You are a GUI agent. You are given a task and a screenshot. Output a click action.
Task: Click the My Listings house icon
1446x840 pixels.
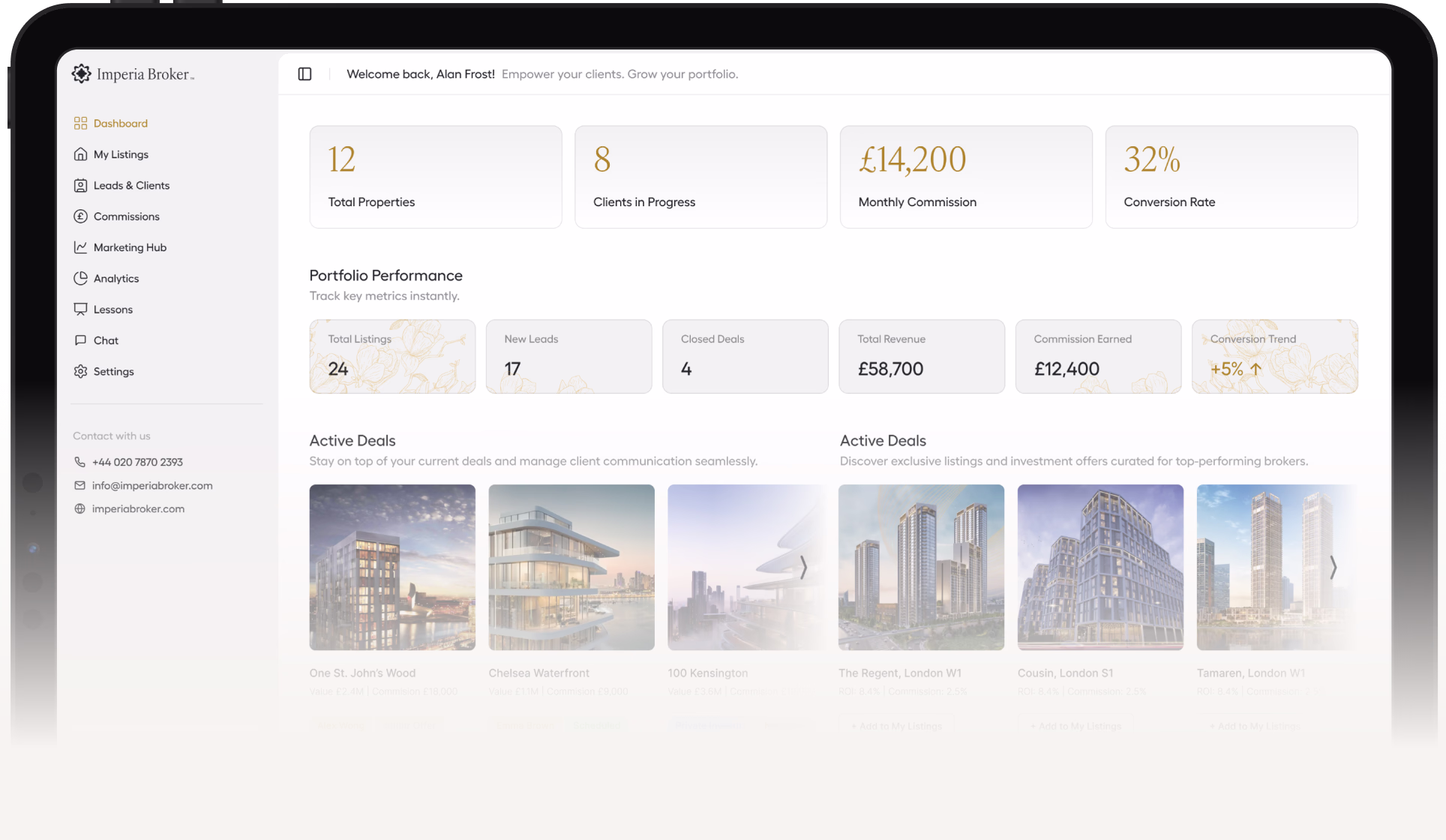click(80, 154)
